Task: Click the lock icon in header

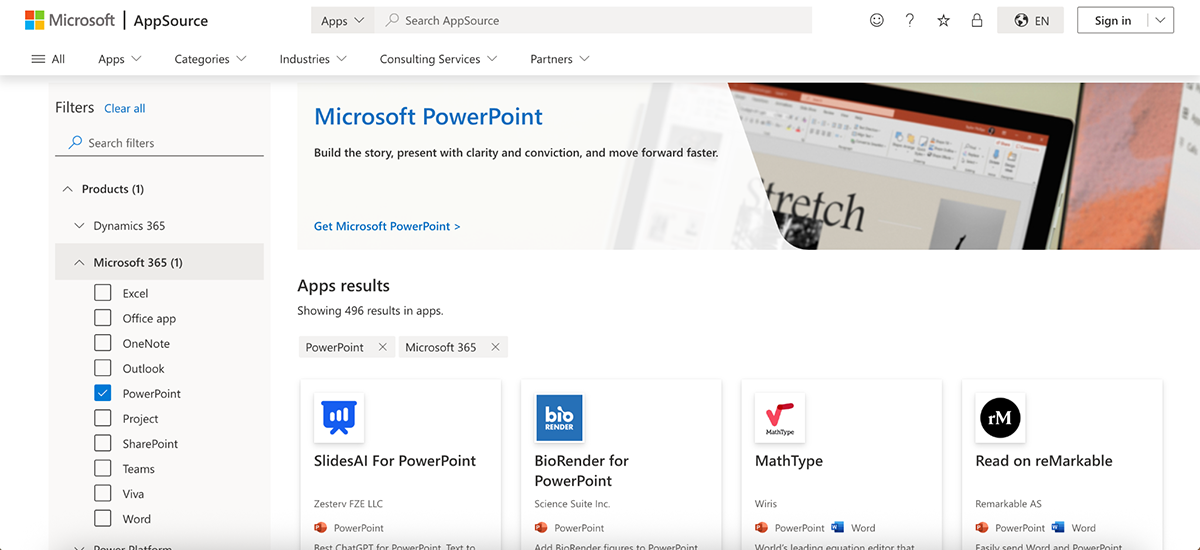Action: [977, 20]
